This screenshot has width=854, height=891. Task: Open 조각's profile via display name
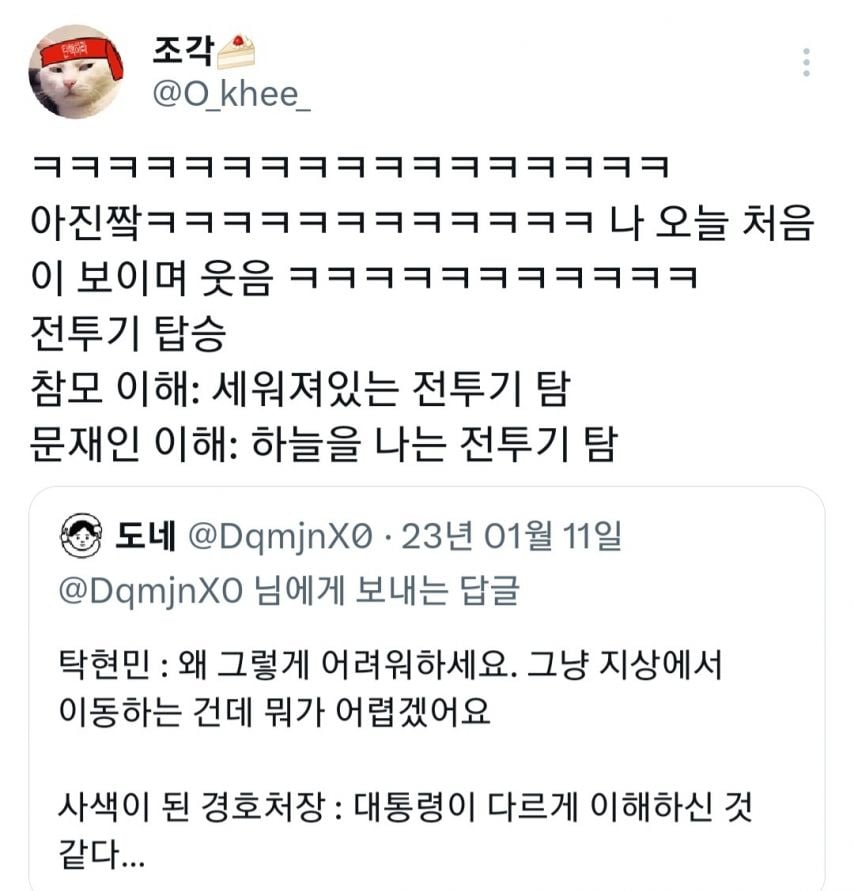[184, 51]
